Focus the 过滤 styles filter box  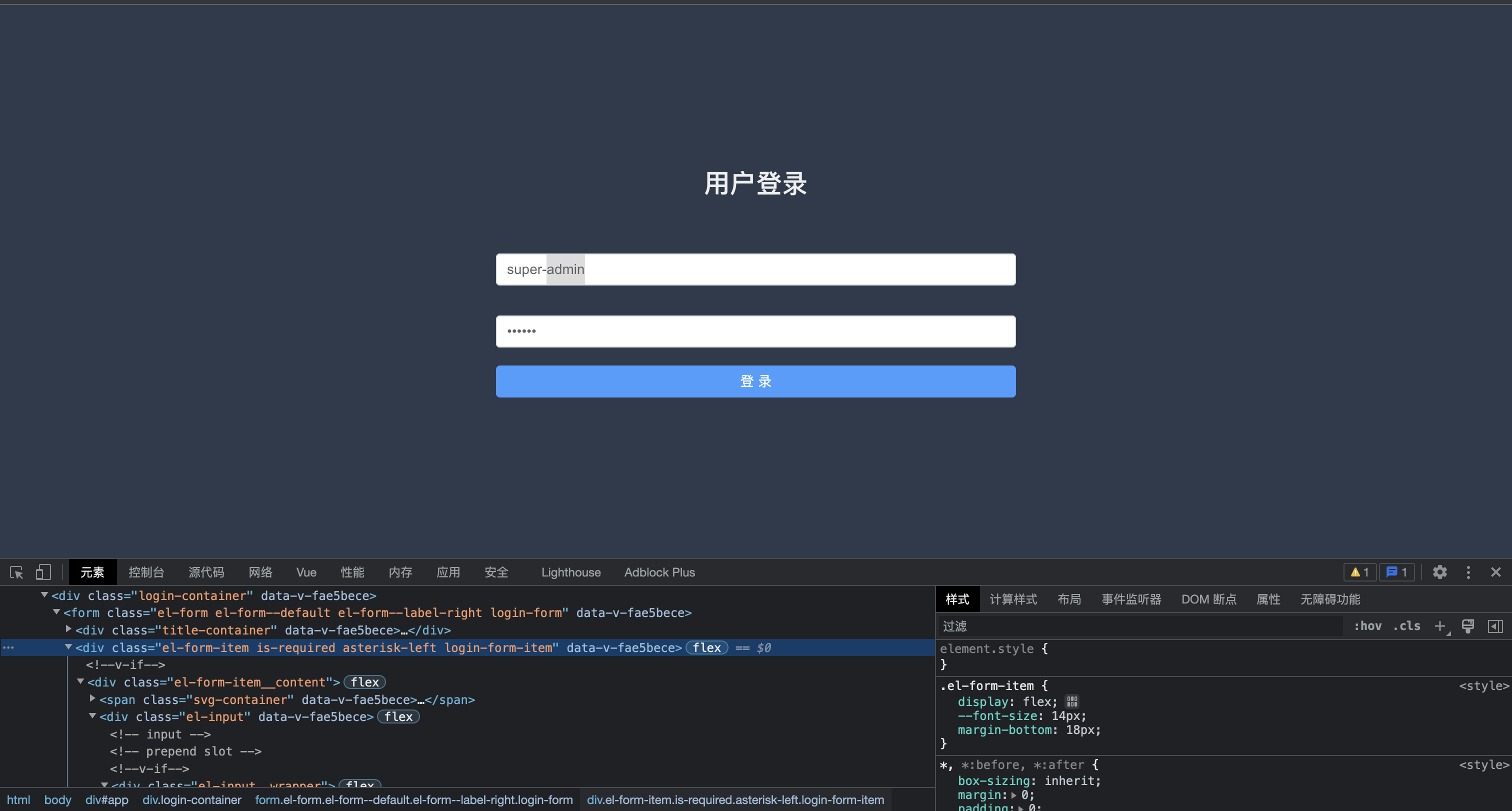[1140, 626]
